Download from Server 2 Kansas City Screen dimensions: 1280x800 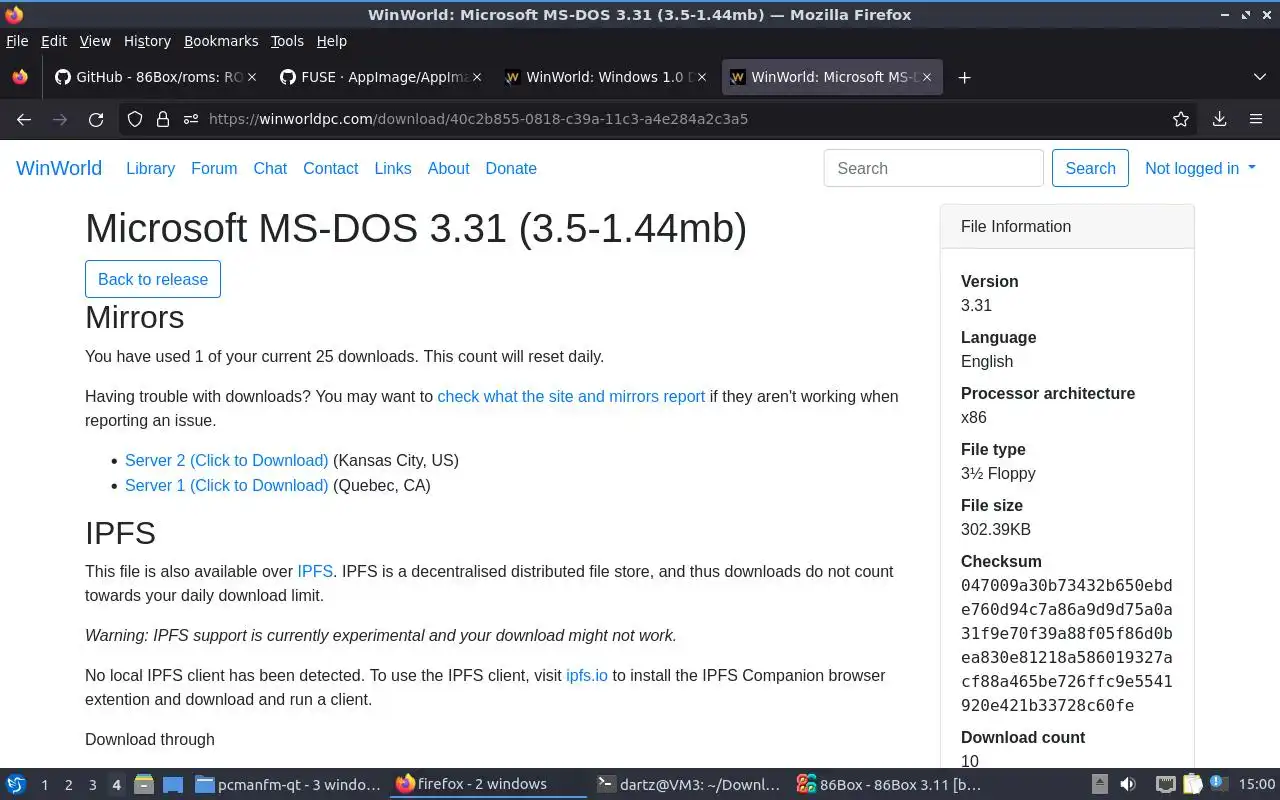click(226, 460)
